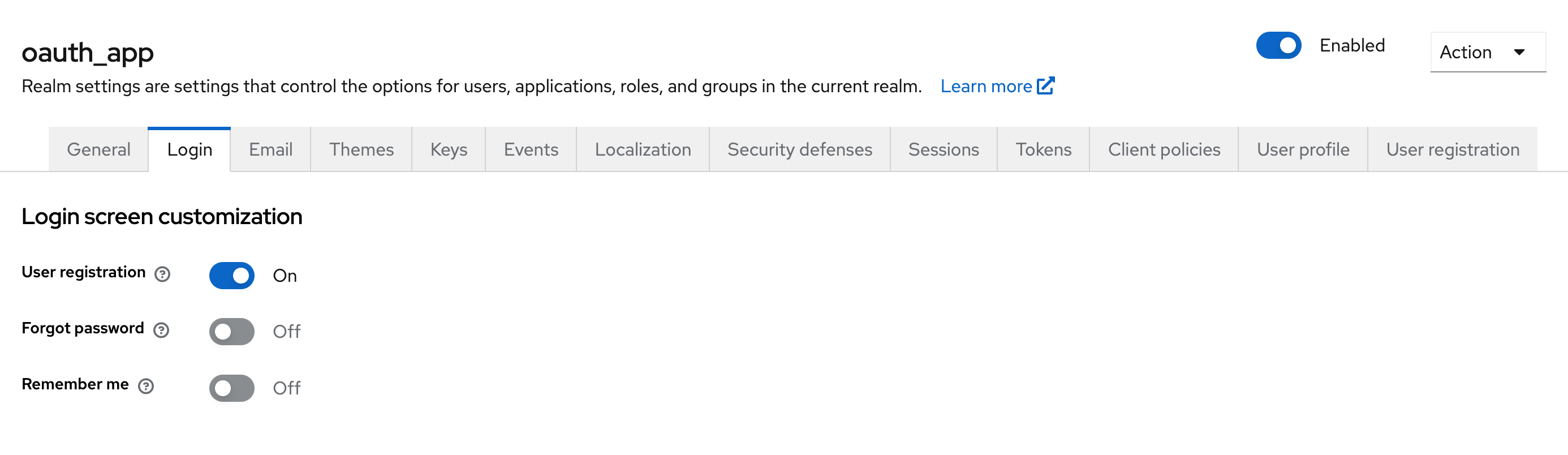Turn on the Remember me toggle

tap(232, 388)
